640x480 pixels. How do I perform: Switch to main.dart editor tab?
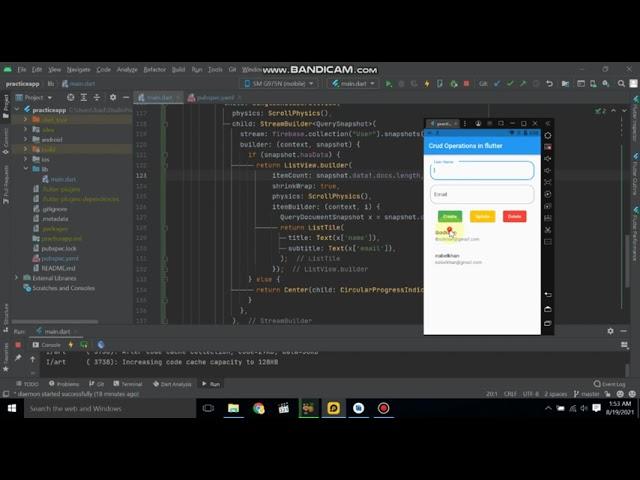tap(159, 98)
